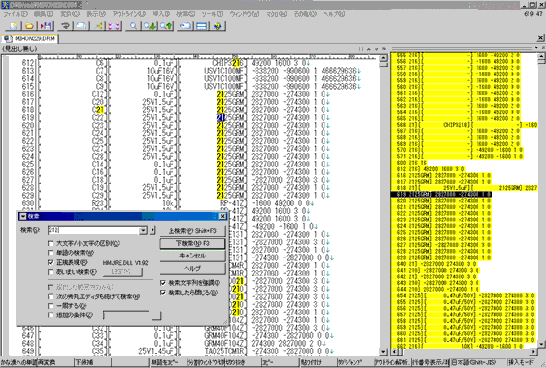Screen dimensions: 546x368
Task: Click the pink arrows toolbar icon
Action: click(x=114, y=26)
